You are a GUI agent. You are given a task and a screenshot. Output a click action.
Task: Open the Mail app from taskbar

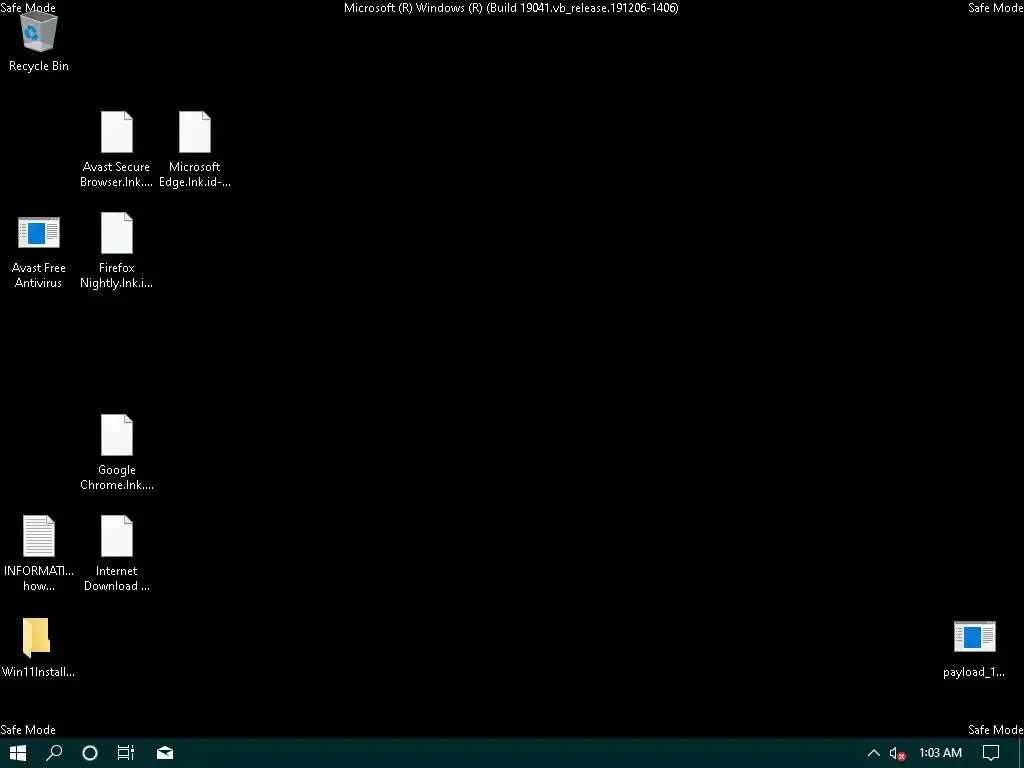(165, 753)
